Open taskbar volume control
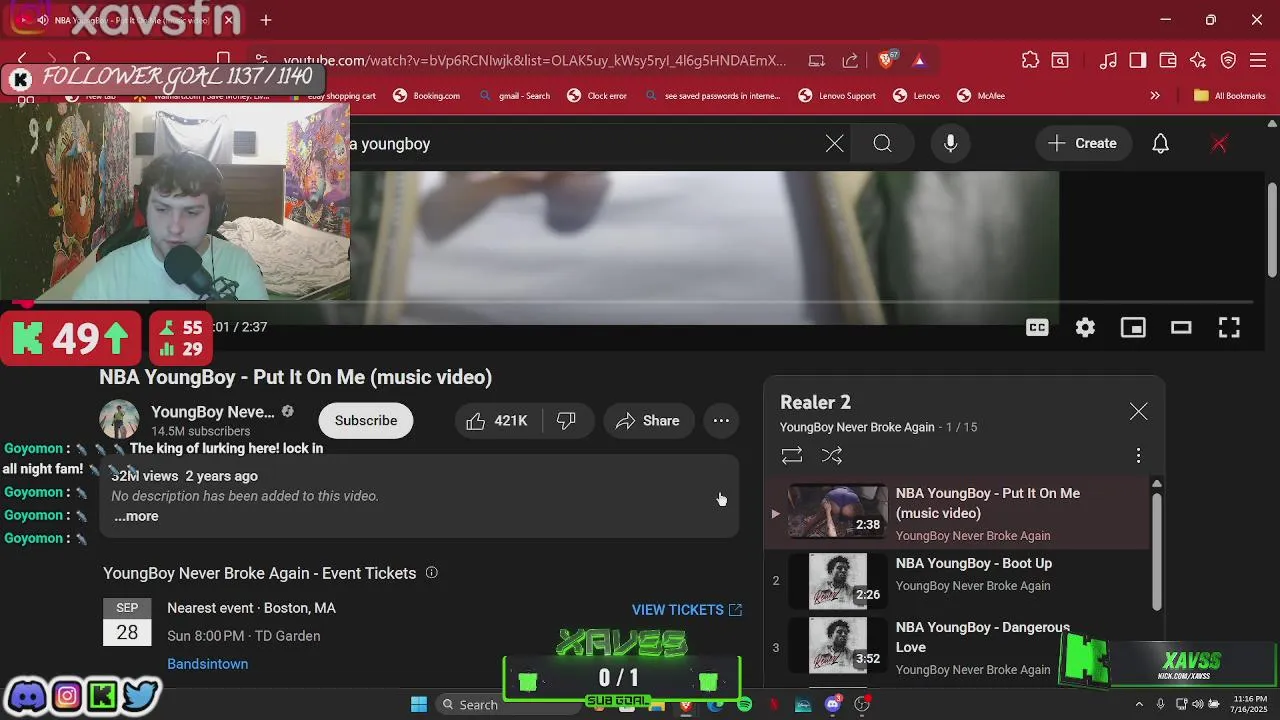Screen dimensions: 1280x720 1197,704
